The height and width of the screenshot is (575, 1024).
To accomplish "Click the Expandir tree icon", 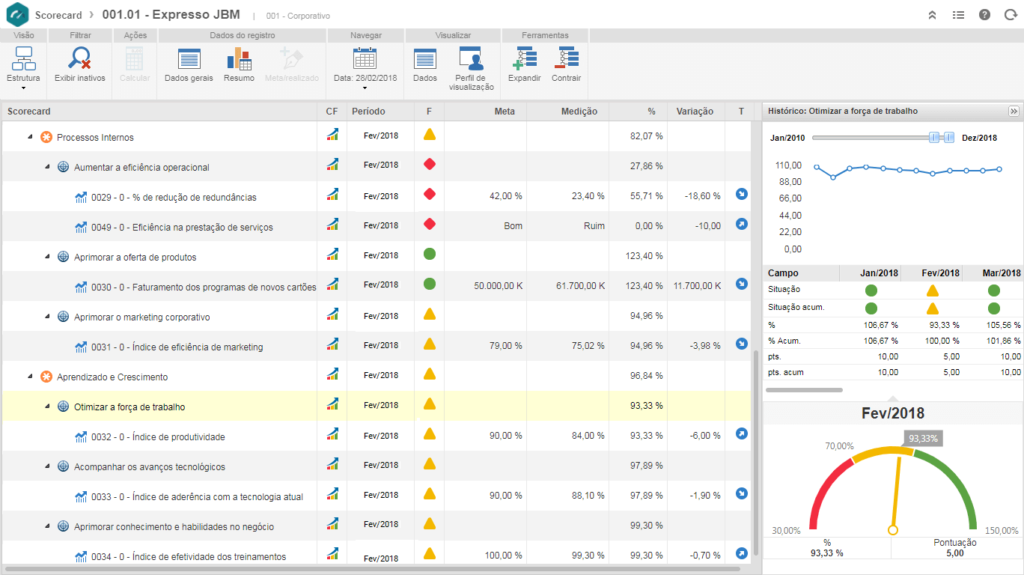I will [524, 58].
